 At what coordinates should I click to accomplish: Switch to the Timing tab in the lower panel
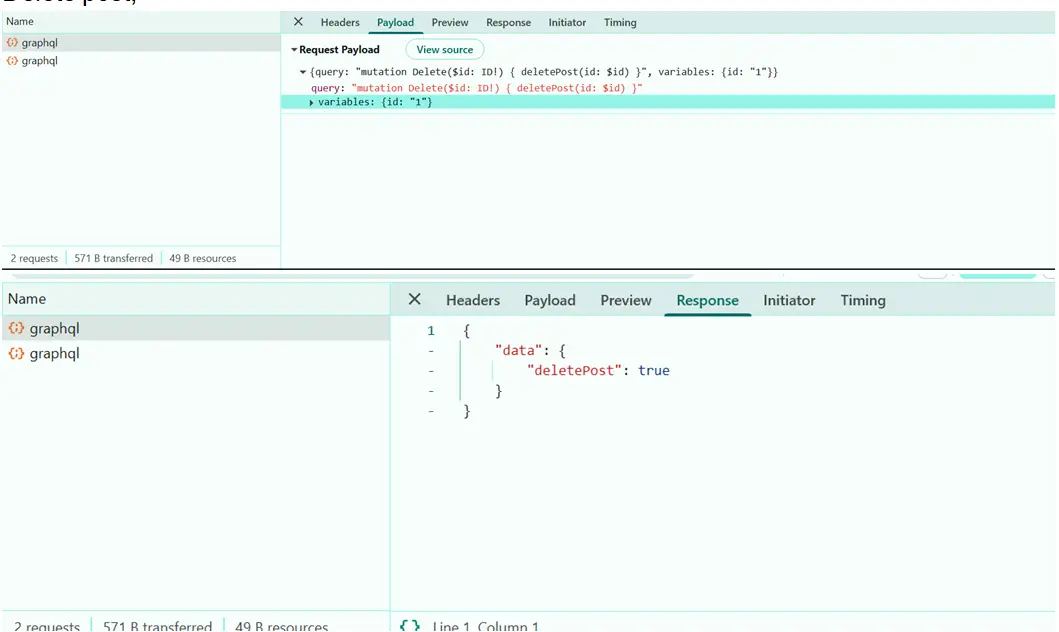click(862, 300)
